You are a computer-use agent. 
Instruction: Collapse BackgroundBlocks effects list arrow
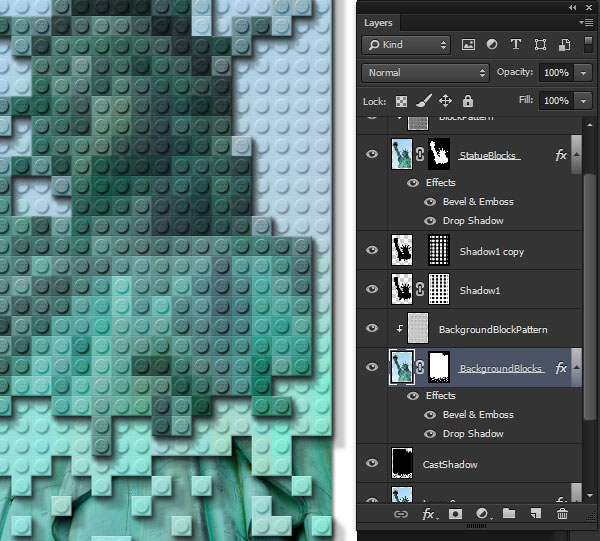point(576,368)
